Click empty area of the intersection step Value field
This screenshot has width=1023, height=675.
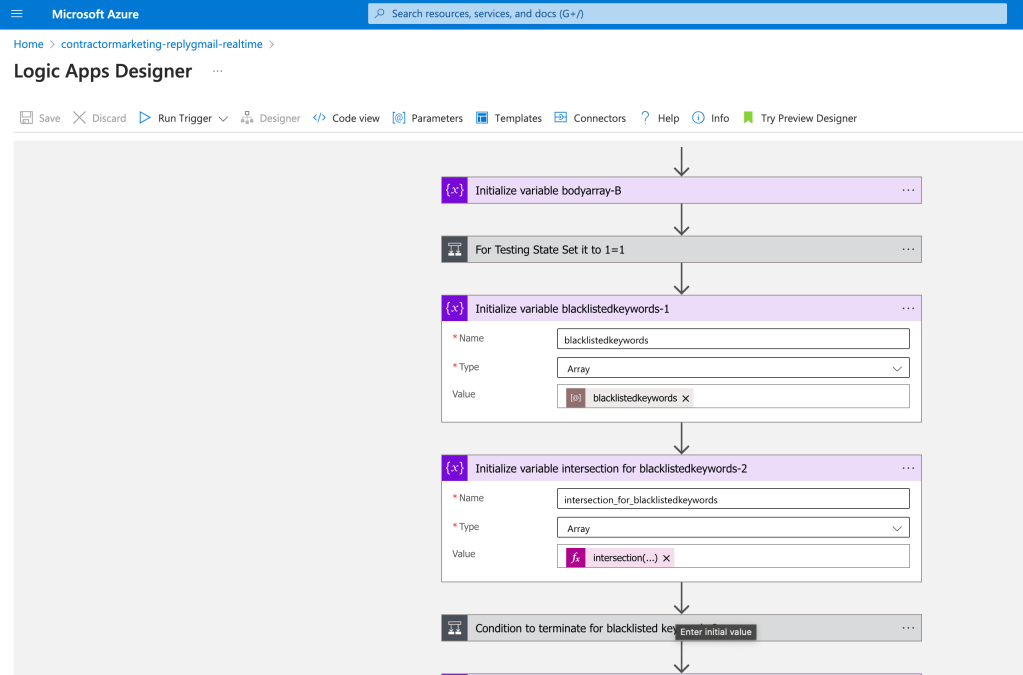[789, 556]
